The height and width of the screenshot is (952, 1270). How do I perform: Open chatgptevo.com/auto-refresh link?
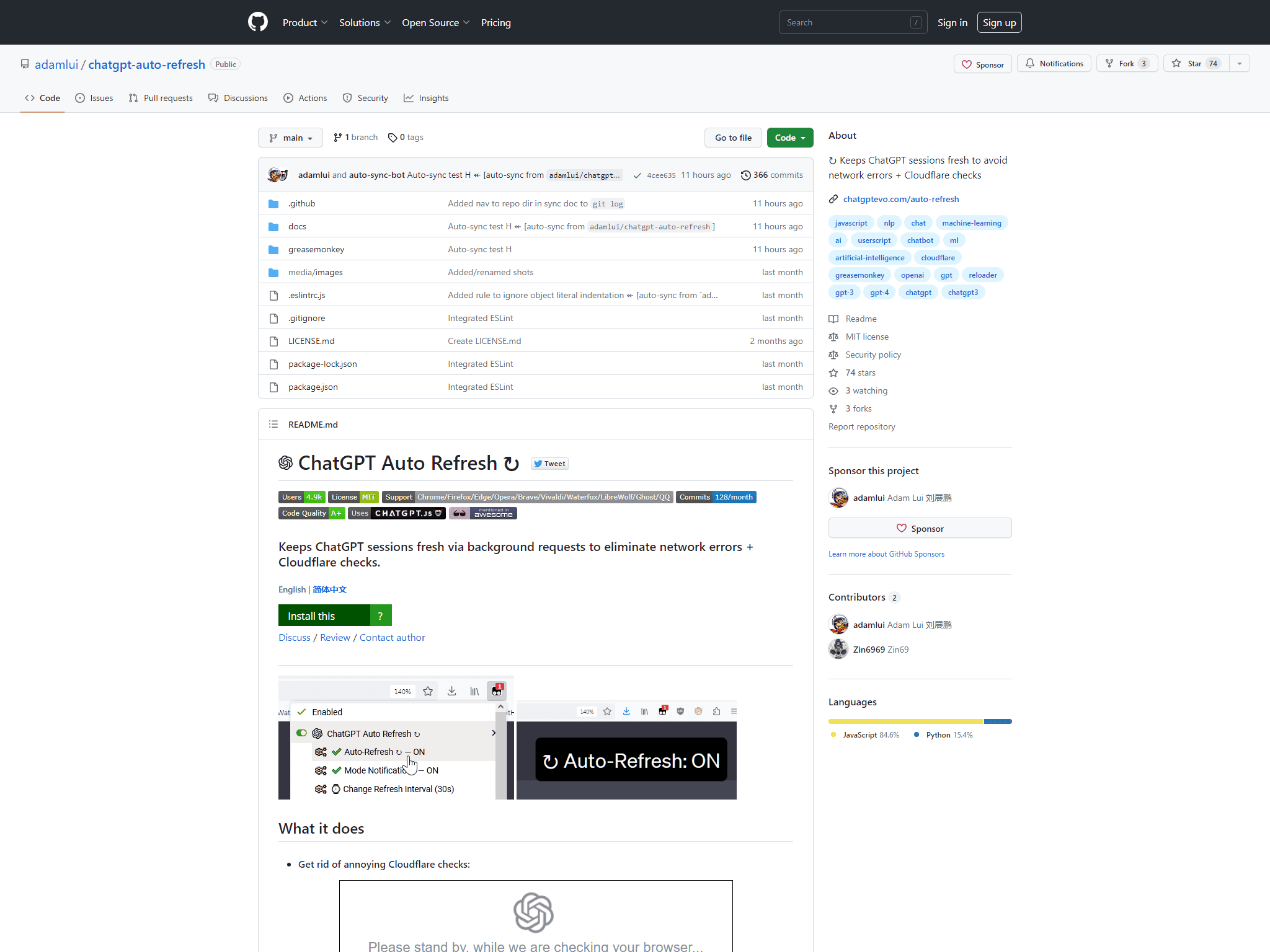(x=901, y=199)
